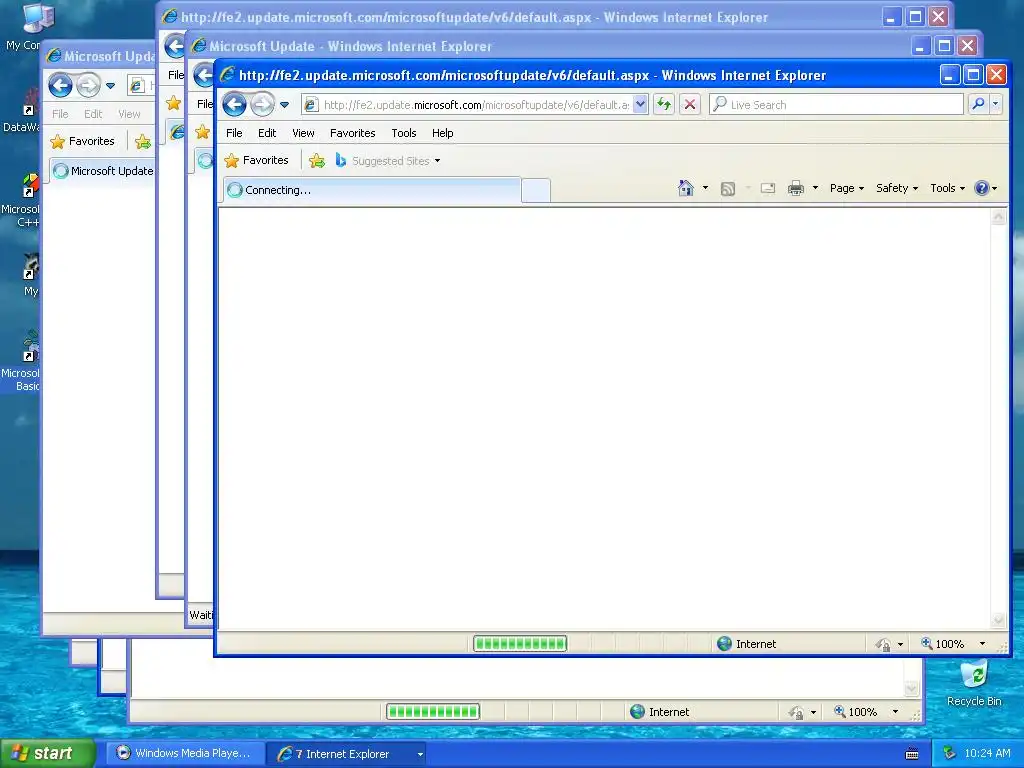1024x768 pixels.
Task: Open the Help menu
Action: click(x=442, y=133)
